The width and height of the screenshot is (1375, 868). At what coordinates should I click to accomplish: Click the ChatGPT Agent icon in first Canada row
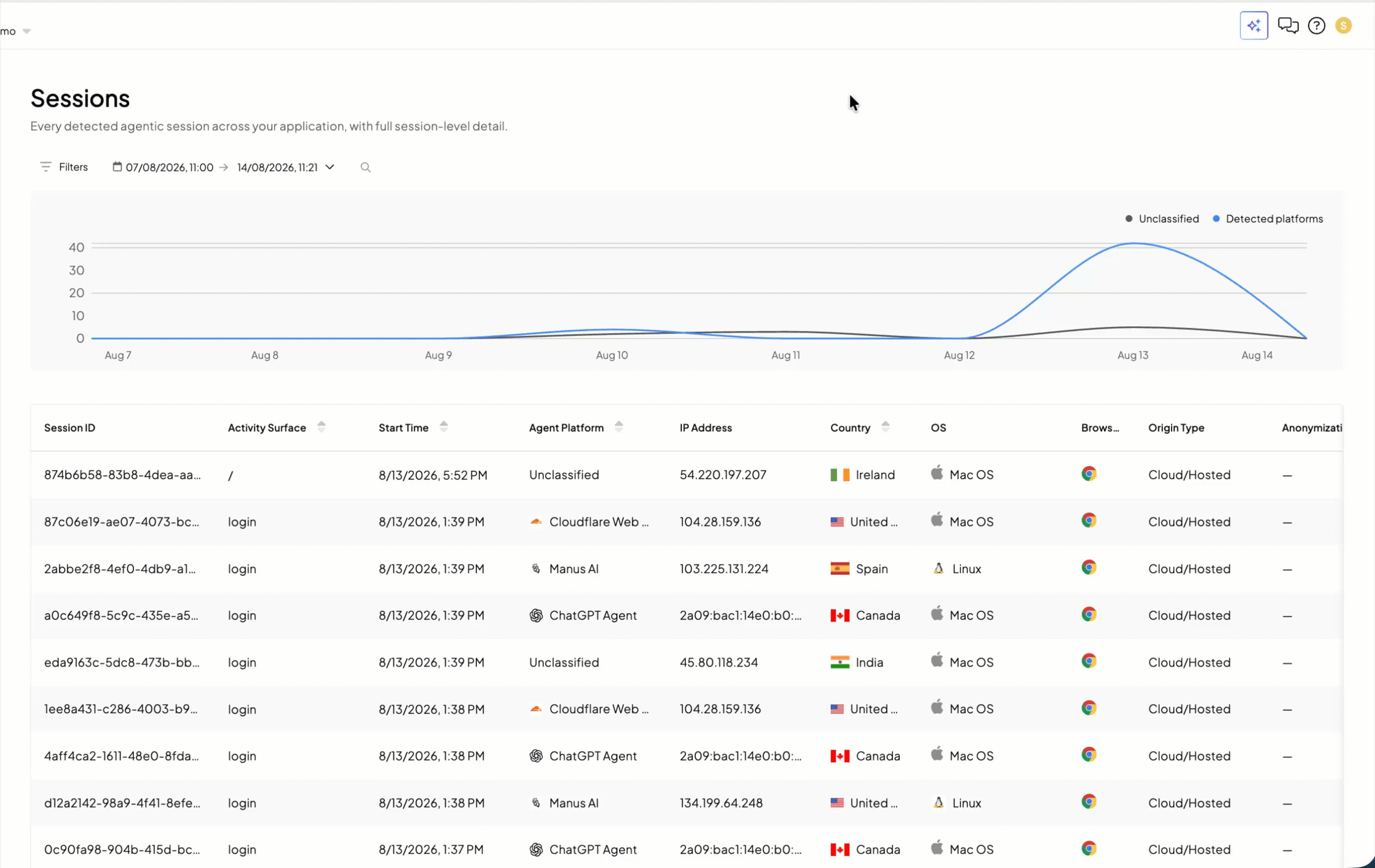(535, 615)
